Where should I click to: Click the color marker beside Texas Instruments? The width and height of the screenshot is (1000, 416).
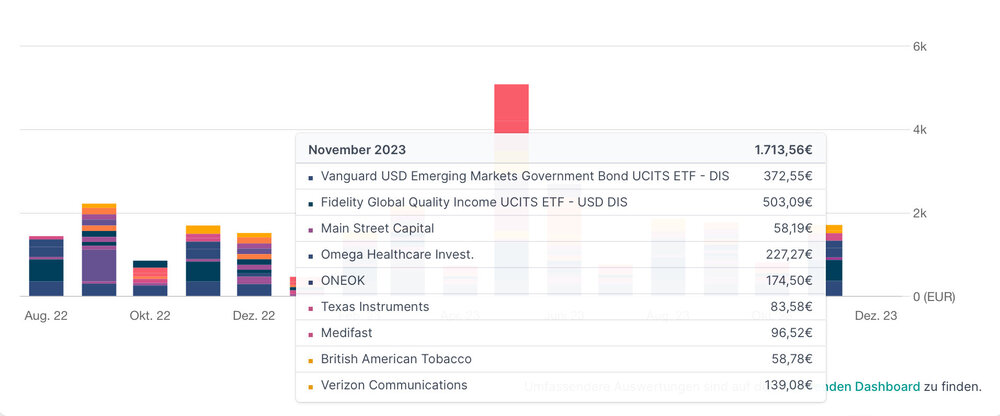click(311, 308)
